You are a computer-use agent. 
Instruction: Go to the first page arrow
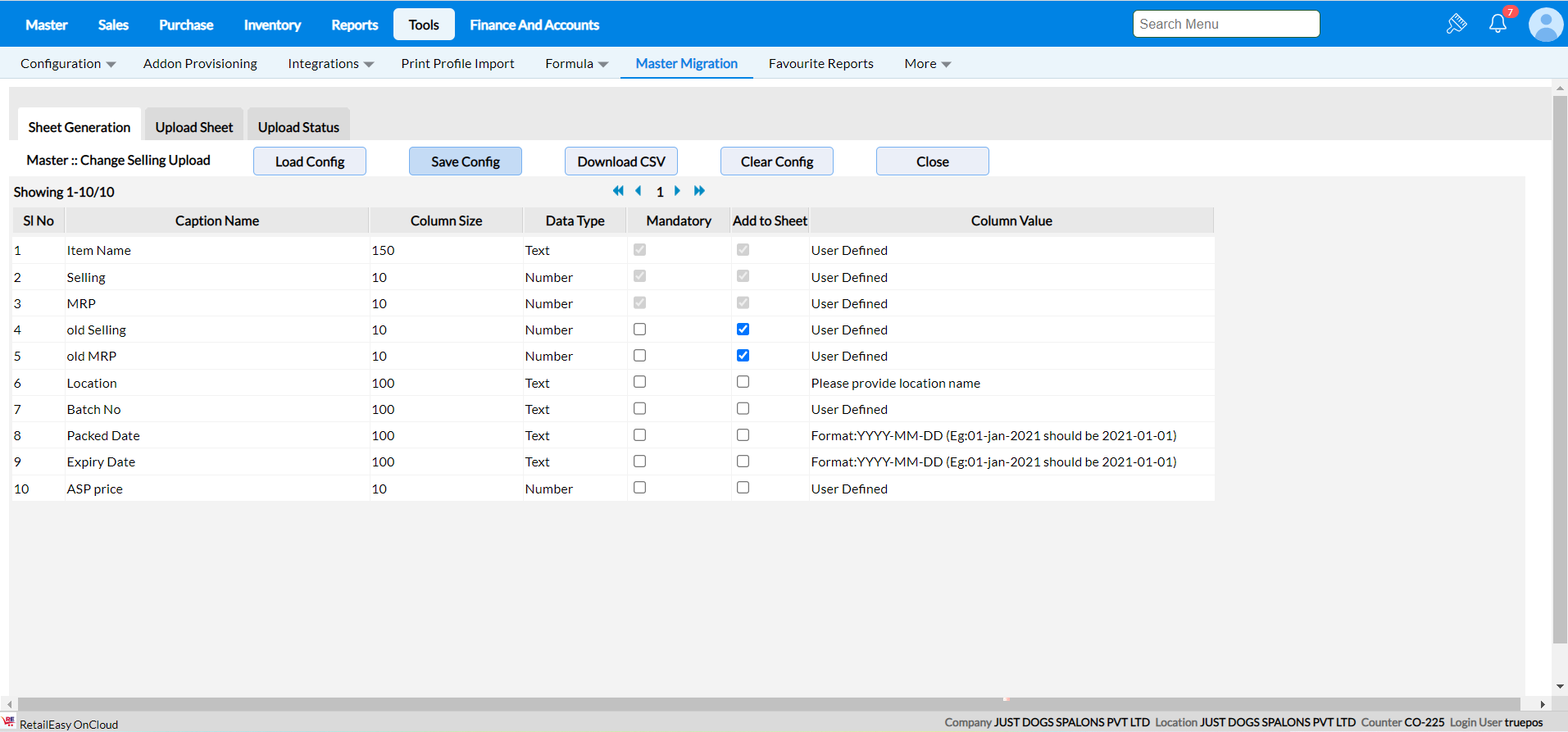click(x=618, y=191)
